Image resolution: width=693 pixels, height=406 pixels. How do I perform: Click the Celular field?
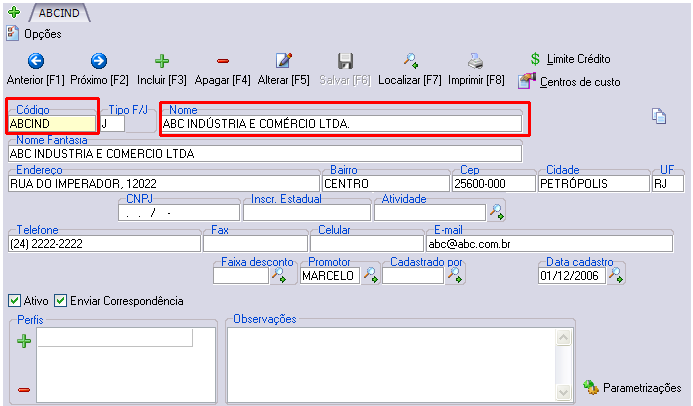(367, 244)
